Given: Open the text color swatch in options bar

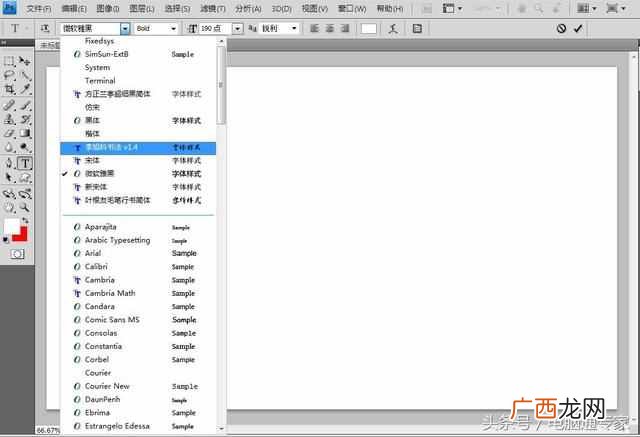Looking at the screenshot, I should pyautogui.click(x=369, y=29).
